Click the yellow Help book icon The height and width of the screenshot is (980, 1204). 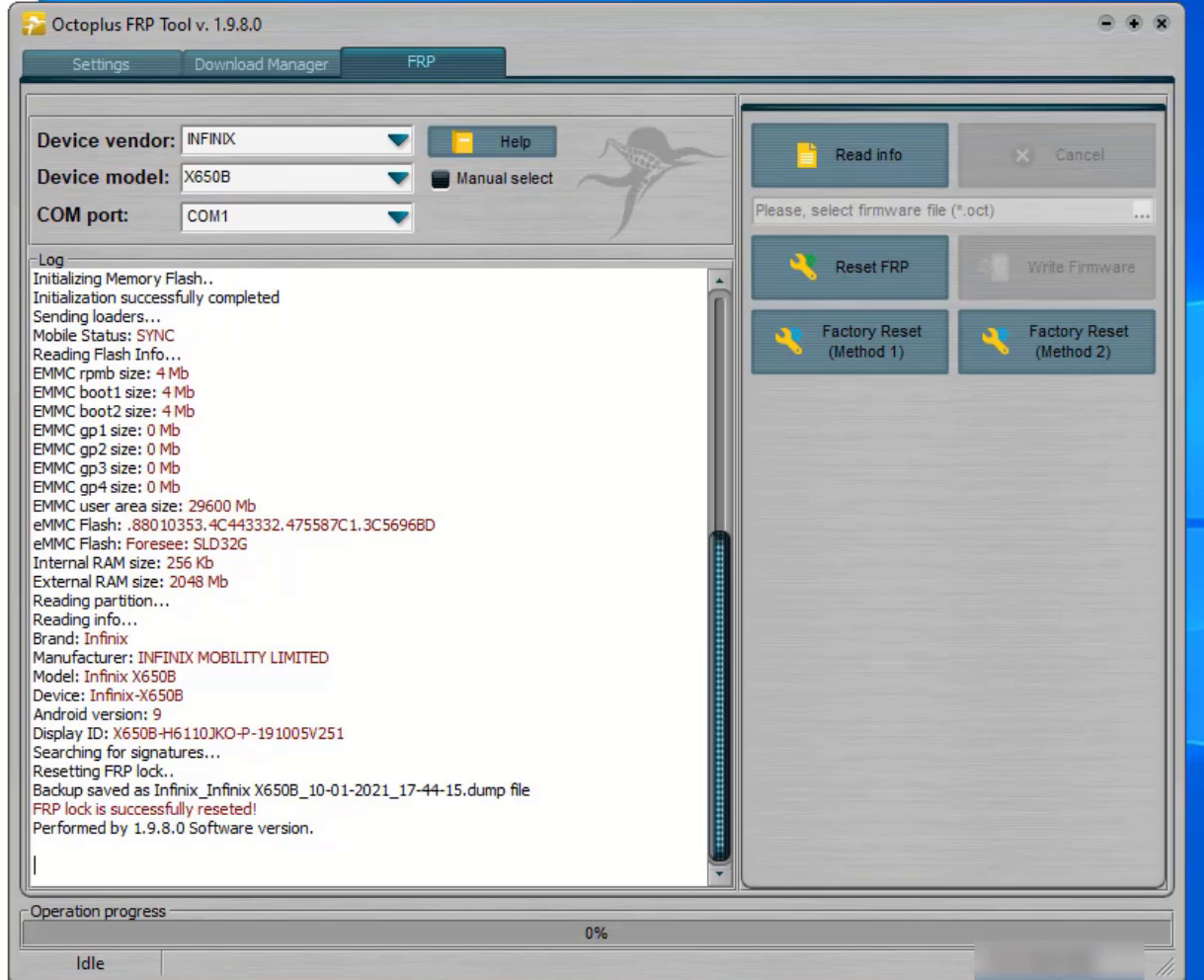coord(462,142)
